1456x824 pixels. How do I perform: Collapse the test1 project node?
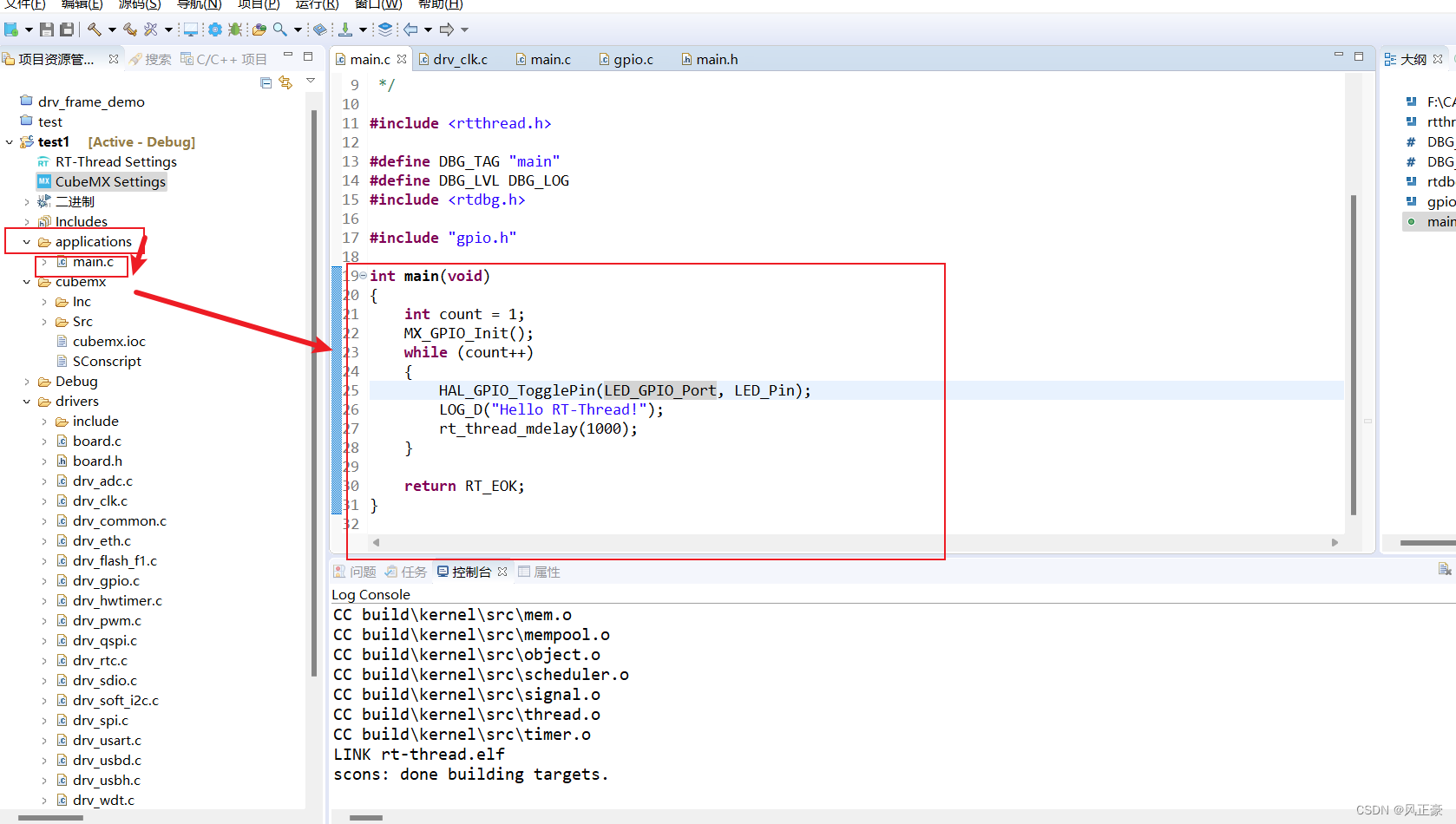click(x=10, y=142)
